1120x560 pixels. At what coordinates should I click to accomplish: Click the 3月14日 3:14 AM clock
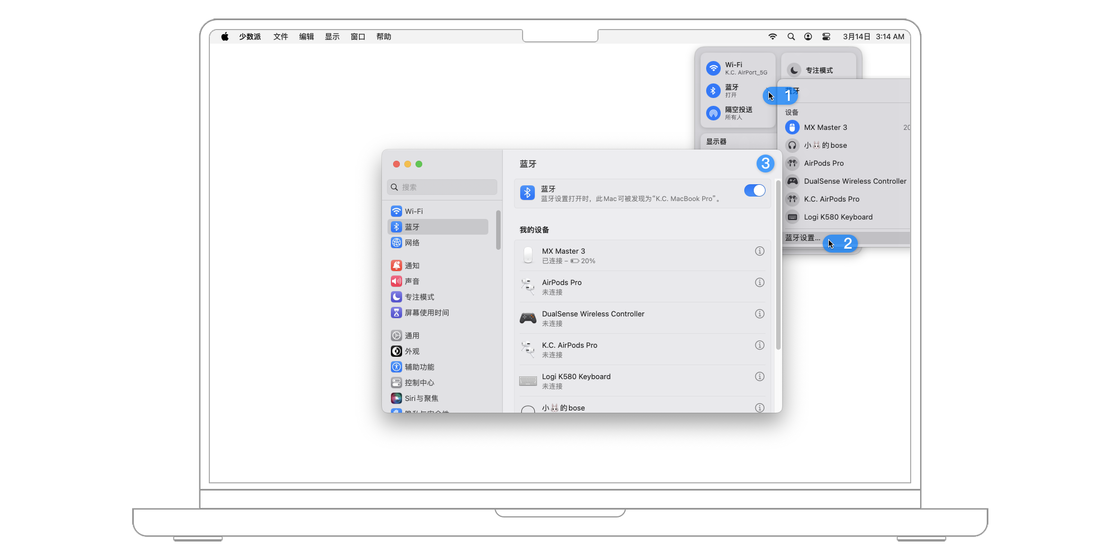click(x=874, y=36)
